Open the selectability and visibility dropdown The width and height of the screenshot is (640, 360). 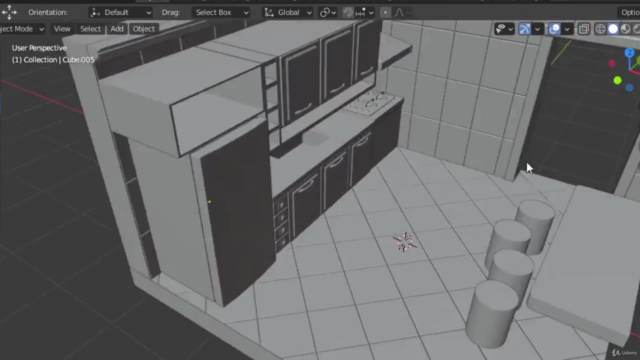(x=504, y=29)
